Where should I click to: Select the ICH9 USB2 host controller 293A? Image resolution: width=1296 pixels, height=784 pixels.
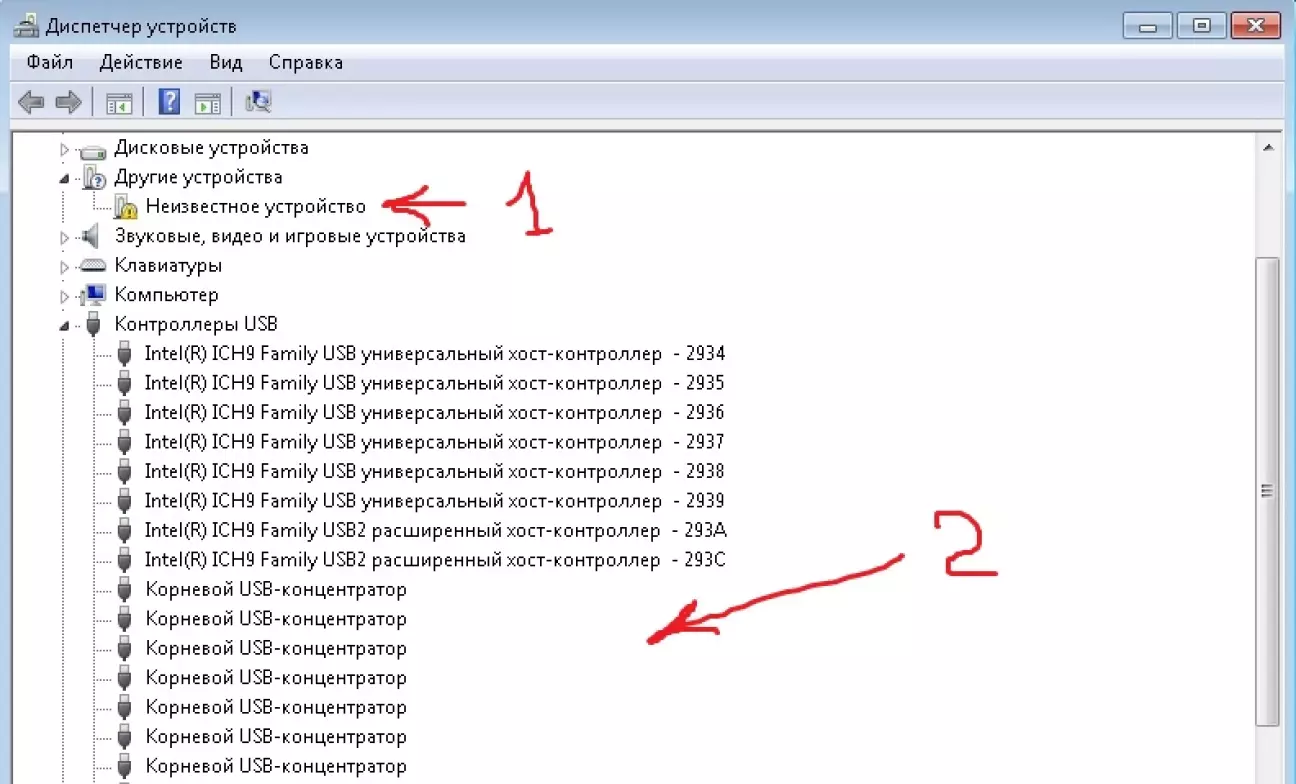[x=434, y=530]
